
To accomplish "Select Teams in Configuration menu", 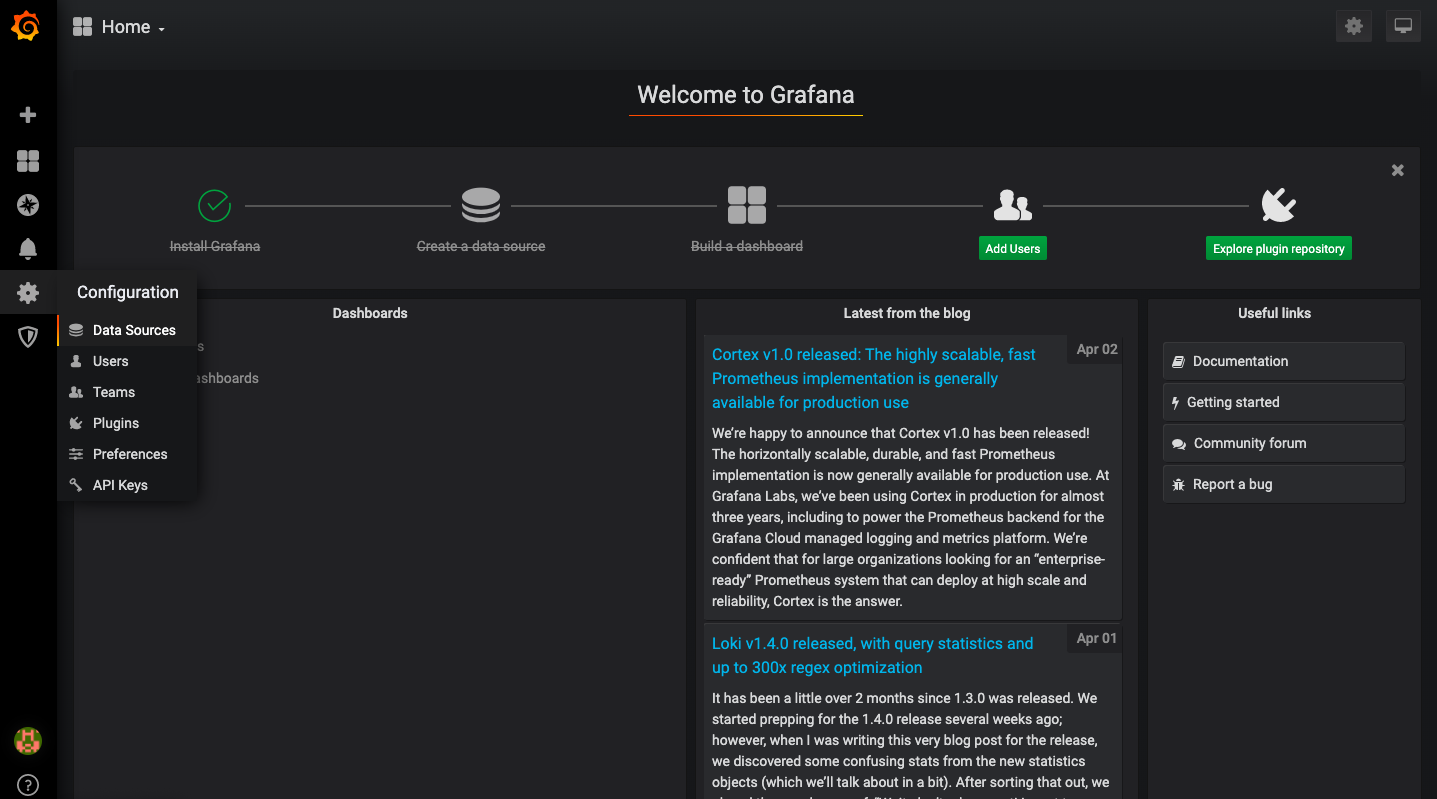I will tap(127, 392).
